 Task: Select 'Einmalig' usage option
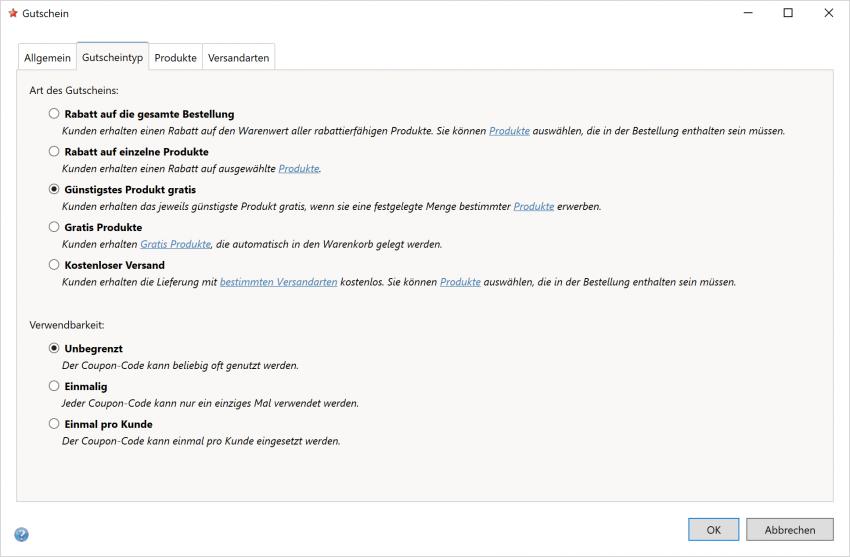tap(54, 386)
